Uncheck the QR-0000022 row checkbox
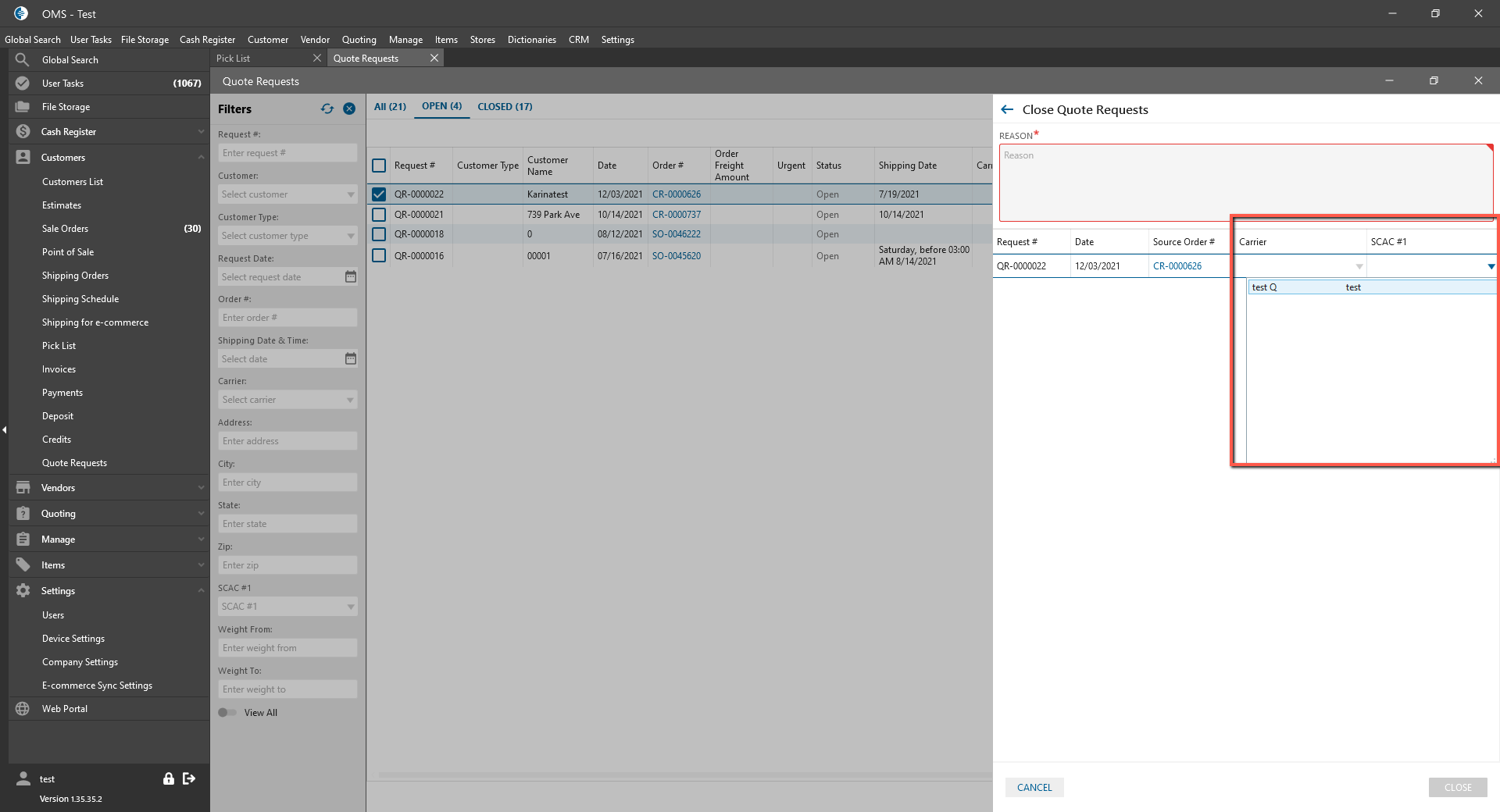The height and width of the screenshot is (812, 1500). [379, 194]
